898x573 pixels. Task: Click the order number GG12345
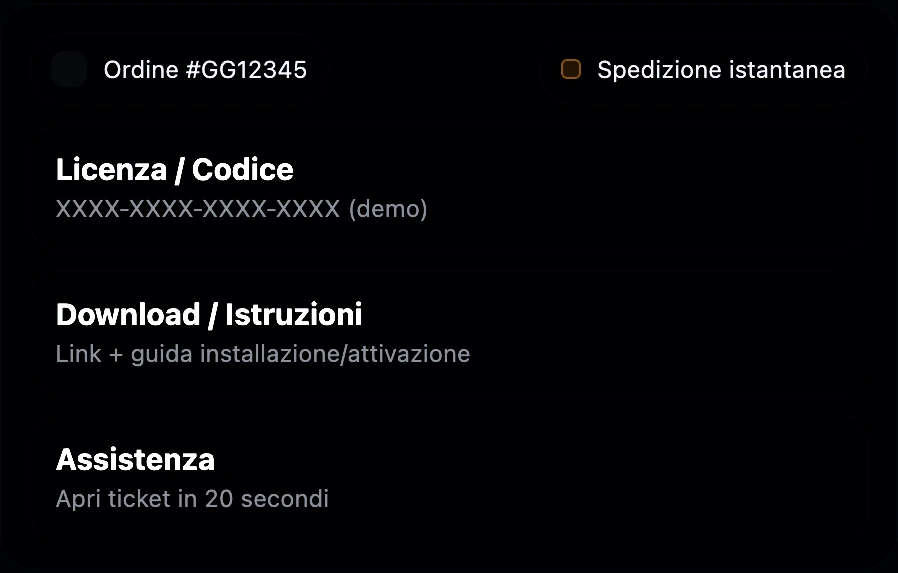click(x=254, y=70)
